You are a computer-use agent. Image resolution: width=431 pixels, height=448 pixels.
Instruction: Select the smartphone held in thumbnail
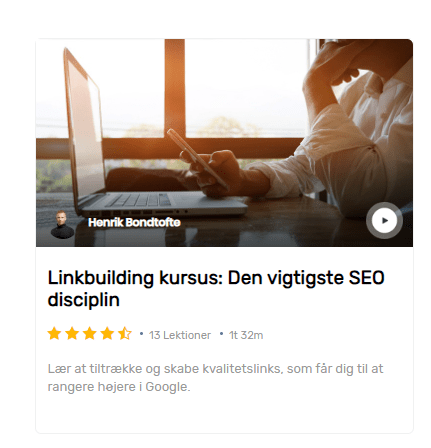[197, 159]
